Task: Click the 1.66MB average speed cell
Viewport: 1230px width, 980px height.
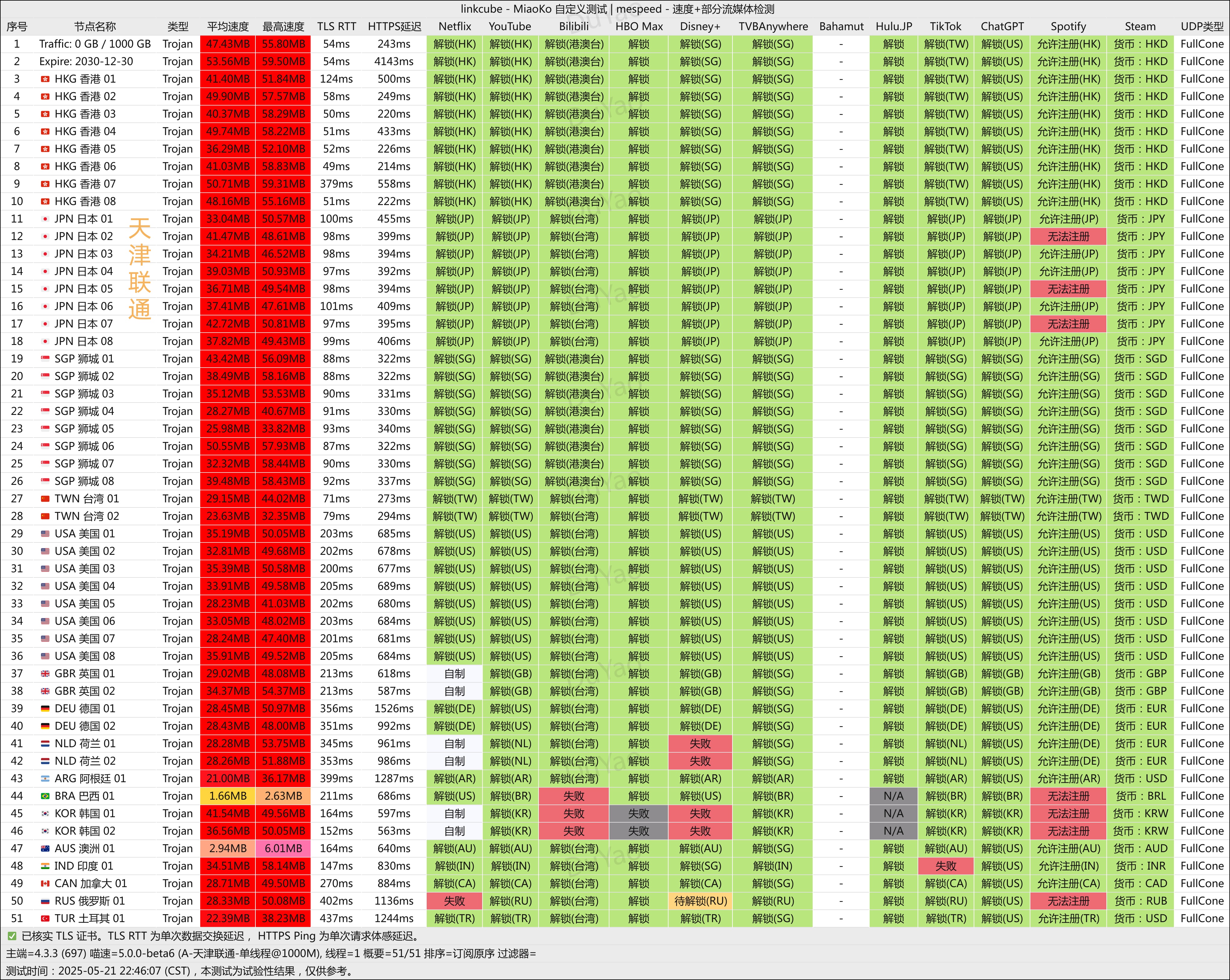Action: 228,796
